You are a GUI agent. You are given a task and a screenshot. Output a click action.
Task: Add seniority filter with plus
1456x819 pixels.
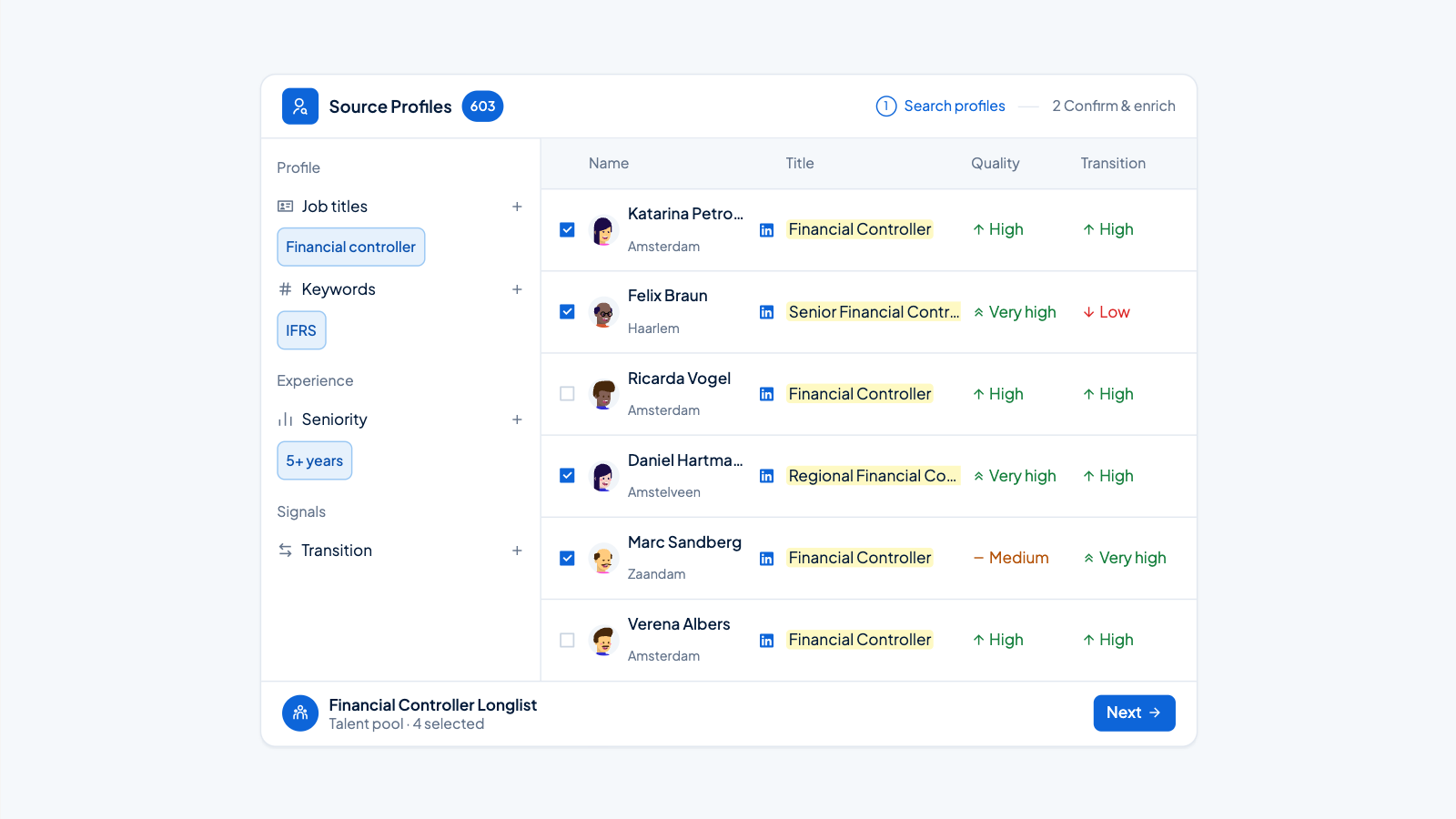coord(517,420)
